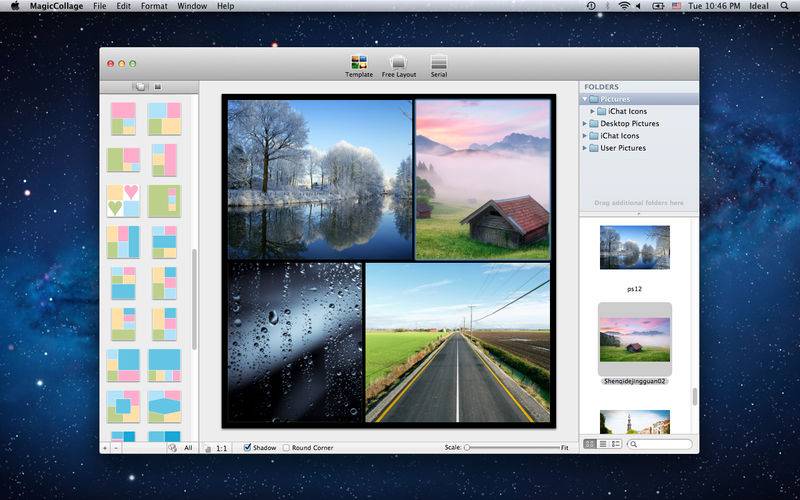
Task: Click the Scale slider handle
Action: point(467,447)
